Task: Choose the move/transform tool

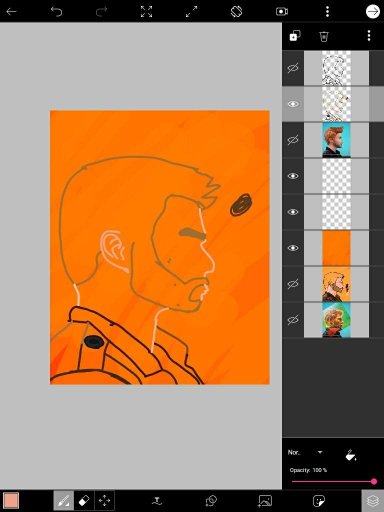Action: point(104,501)
